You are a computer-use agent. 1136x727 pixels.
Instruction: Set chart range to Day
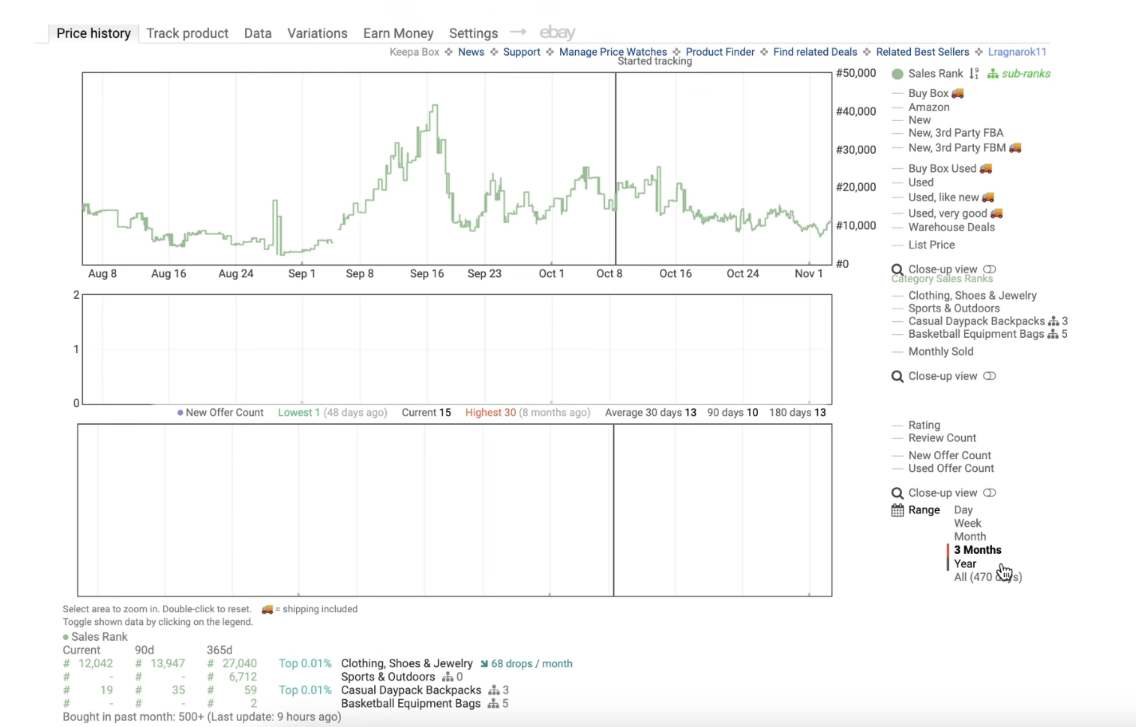[x=963, y=510]
